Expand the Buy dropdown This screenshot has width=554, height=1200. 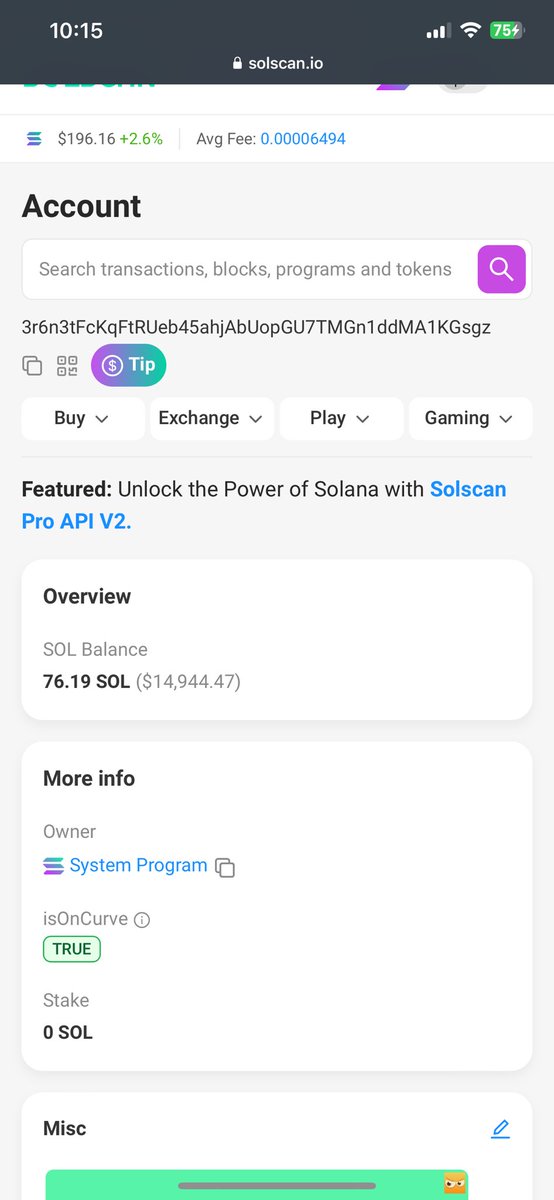[x=83, y=418]
